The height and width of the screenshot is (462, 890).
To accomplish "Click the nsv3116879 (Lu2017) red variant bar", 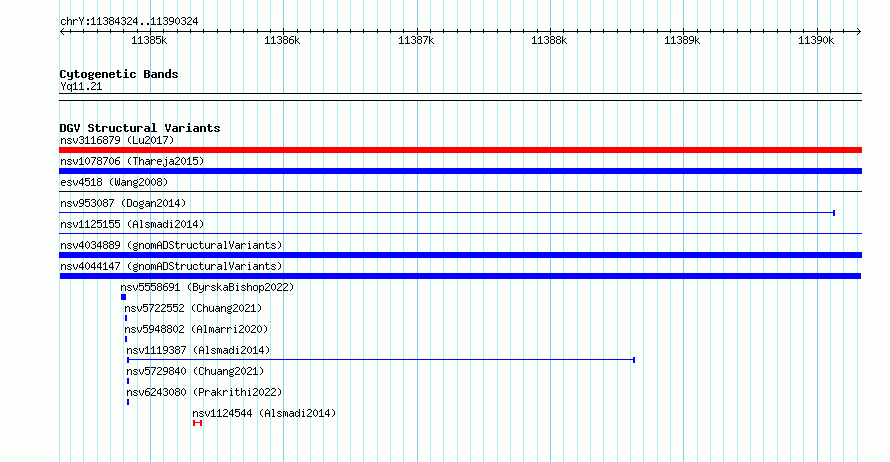I will (460, 150).
